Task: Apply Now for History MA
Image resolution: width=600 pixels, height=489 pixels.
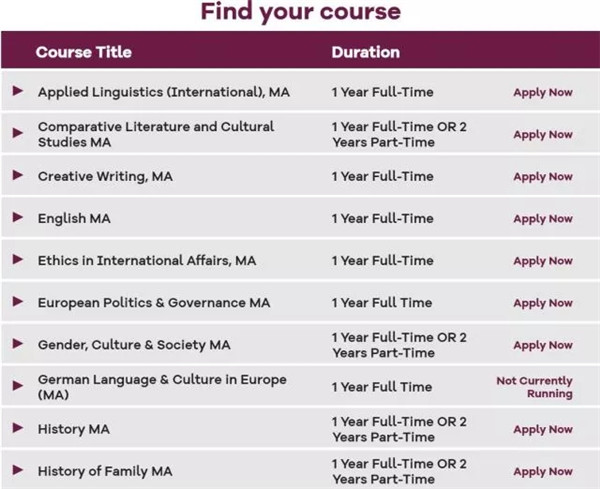Action: (x=543, y=429)
